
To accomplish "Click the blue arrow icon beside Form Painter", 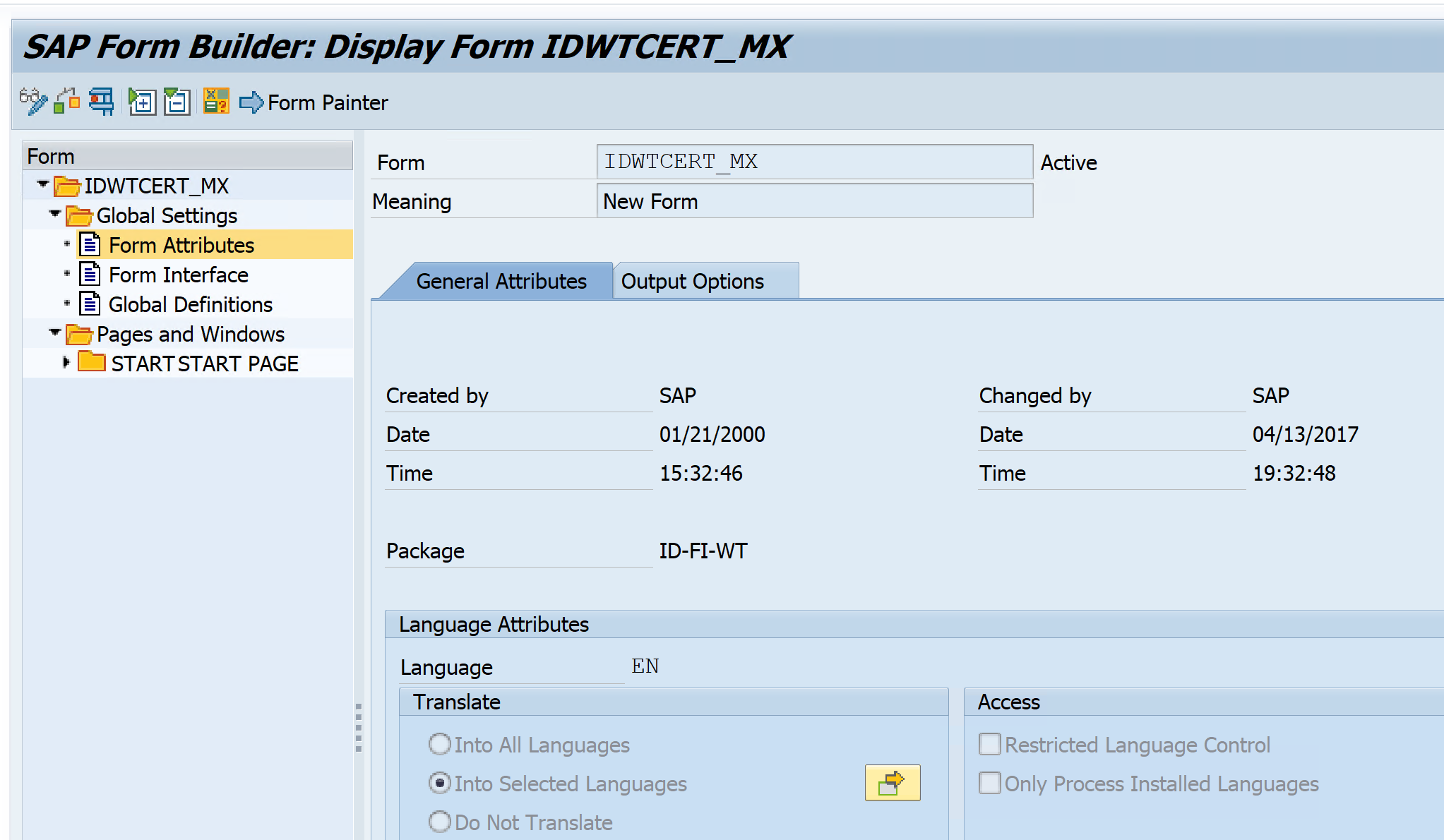I will [251, 102].
